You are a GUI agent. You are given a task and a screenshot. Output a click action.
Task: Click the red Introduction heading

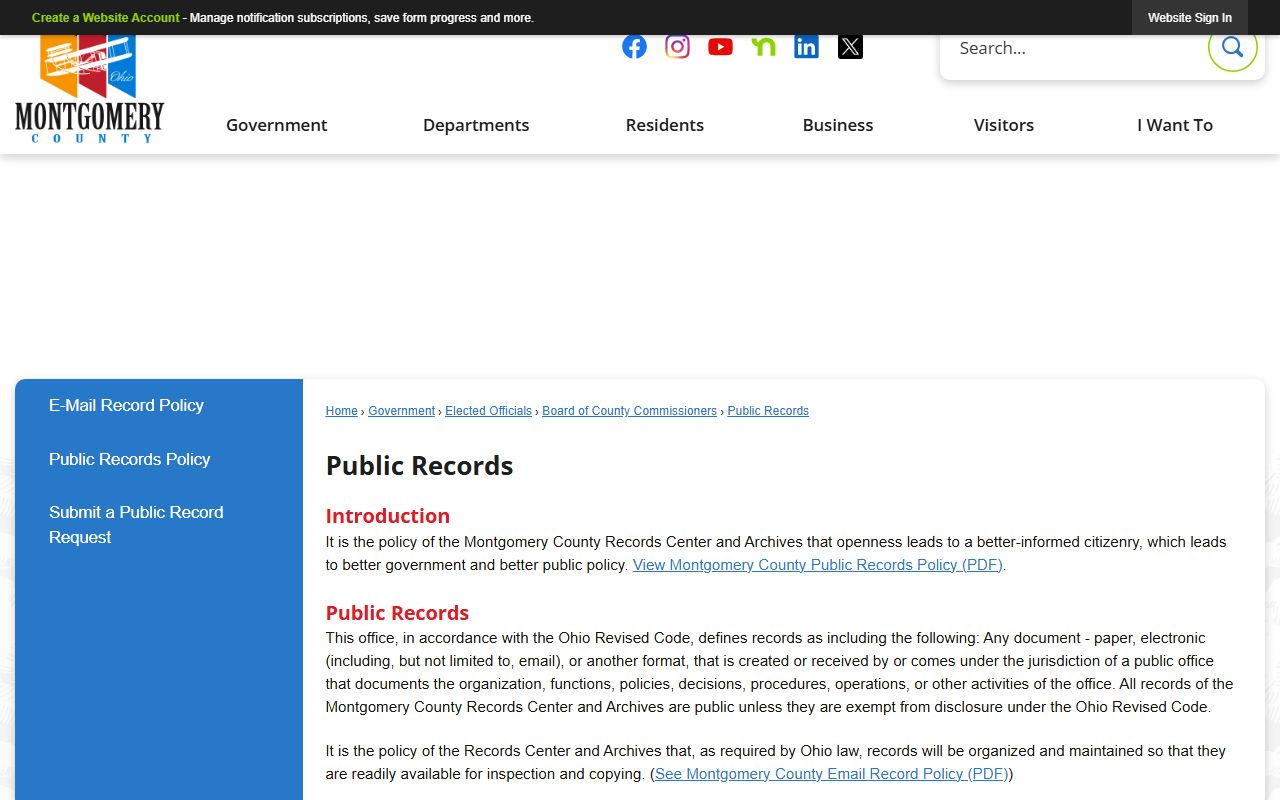[x=388, y=516]
